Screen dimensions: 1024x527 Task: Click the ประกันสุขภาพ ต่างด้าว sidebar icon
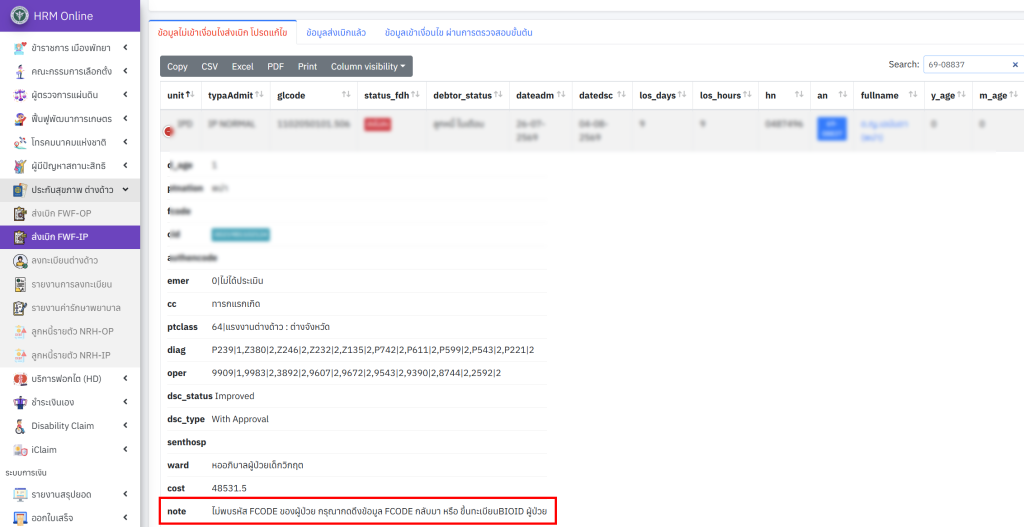tap(20, 190)
